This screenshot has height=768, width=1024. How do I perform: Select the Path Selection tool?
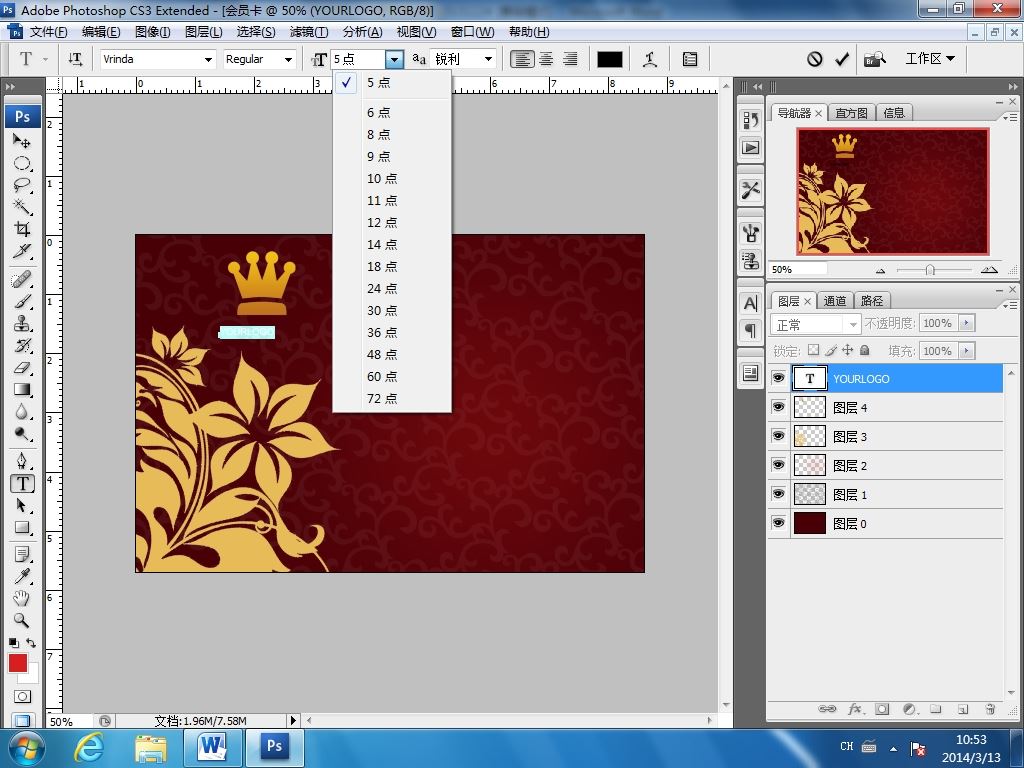pos(22,505)
